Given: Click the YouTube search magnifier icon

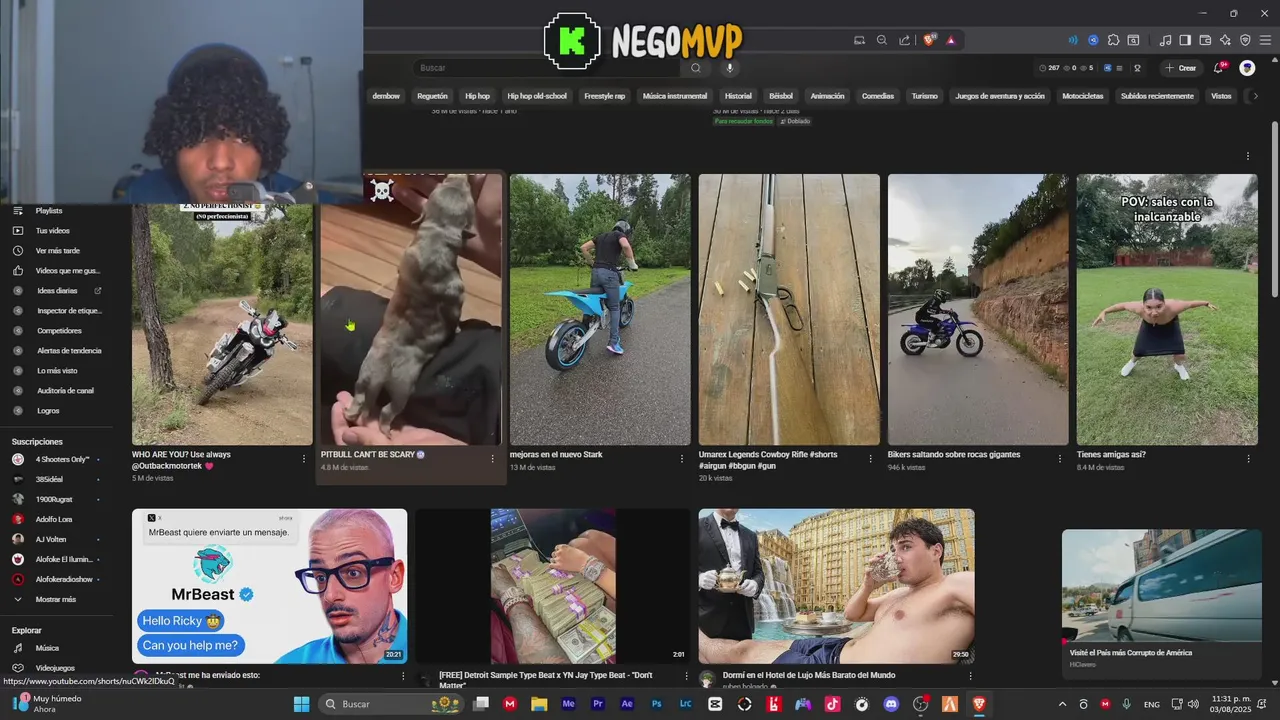Looking at the screenshot, I should [695, 68].
